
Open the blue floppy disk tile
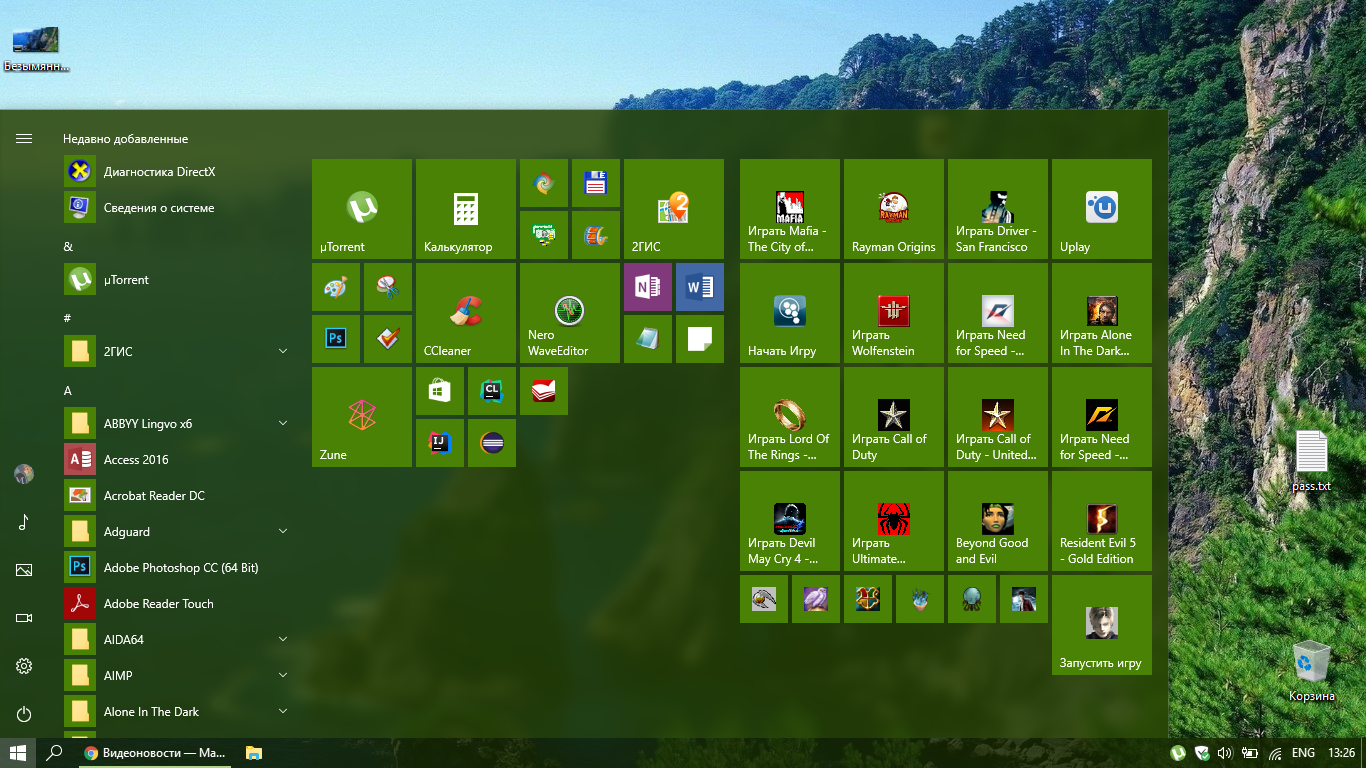point(596,183)
